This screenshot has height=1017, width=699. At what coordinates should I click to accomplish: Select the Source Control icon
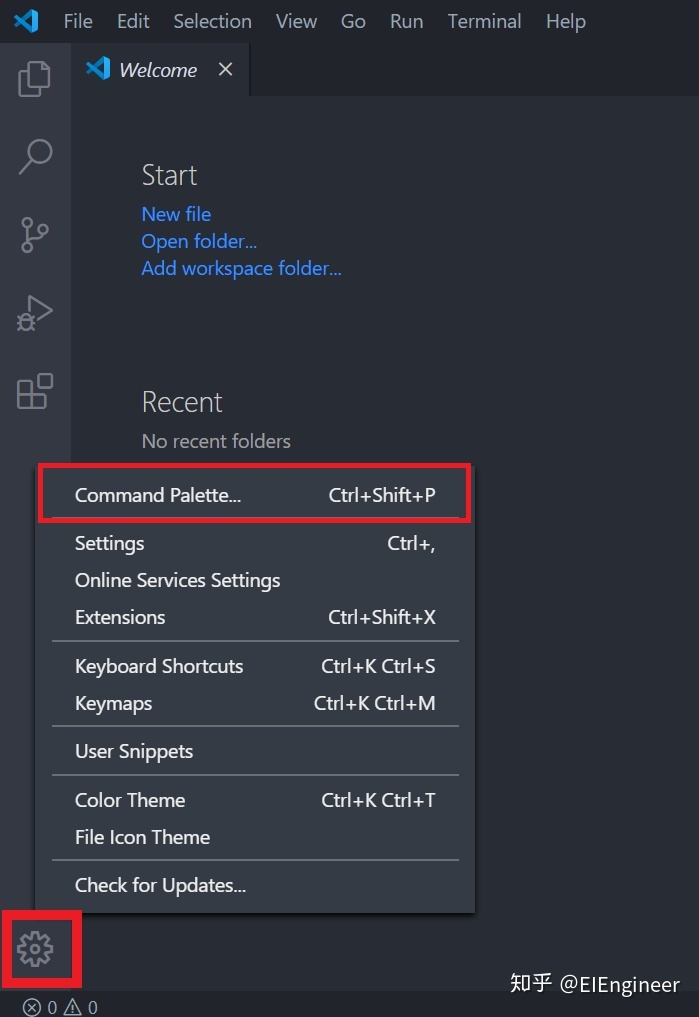click(x=35, y=235)
